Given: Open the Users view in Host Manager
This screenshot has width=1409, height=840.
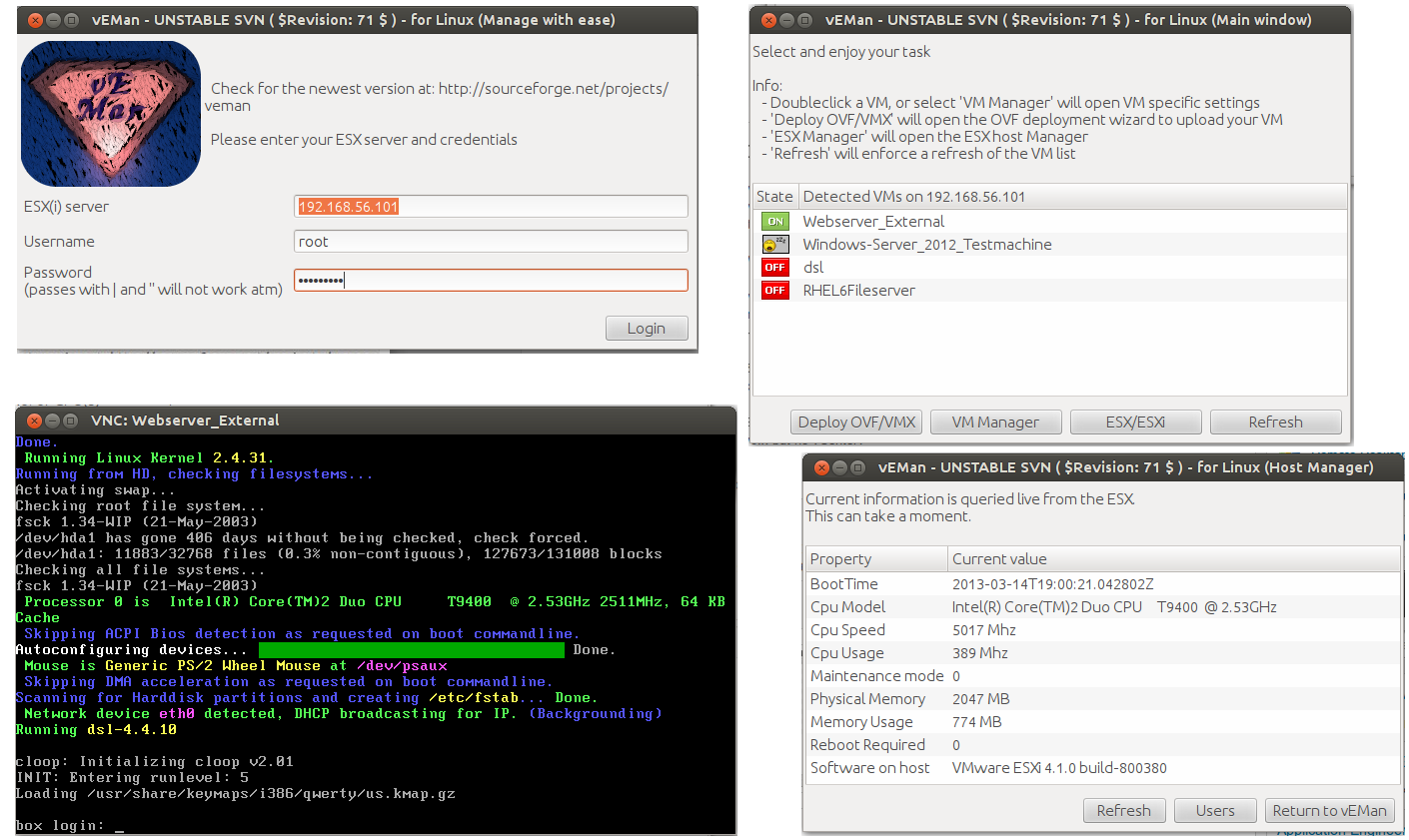Looking at the screenshot, I should (1215, 810).
